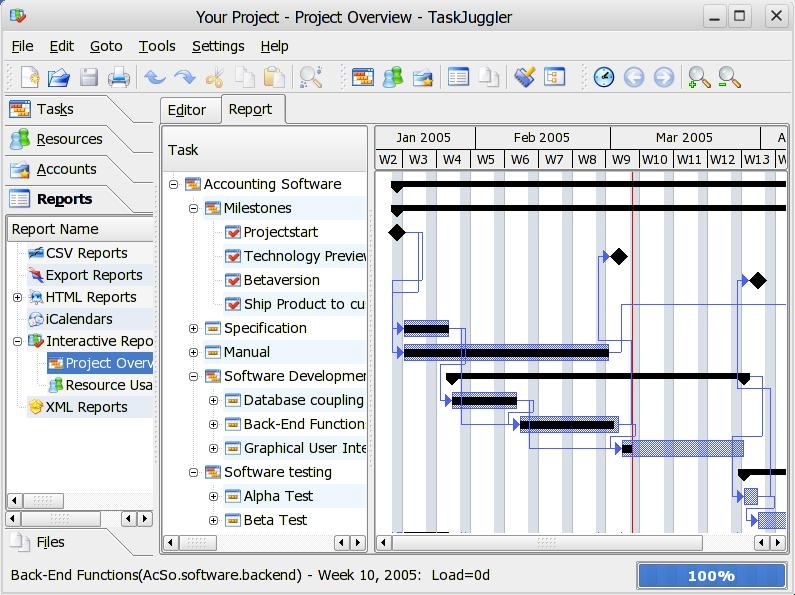Click the Report Name column header
The width and height of the screenshot is (795, 595).
pos(81,229)
